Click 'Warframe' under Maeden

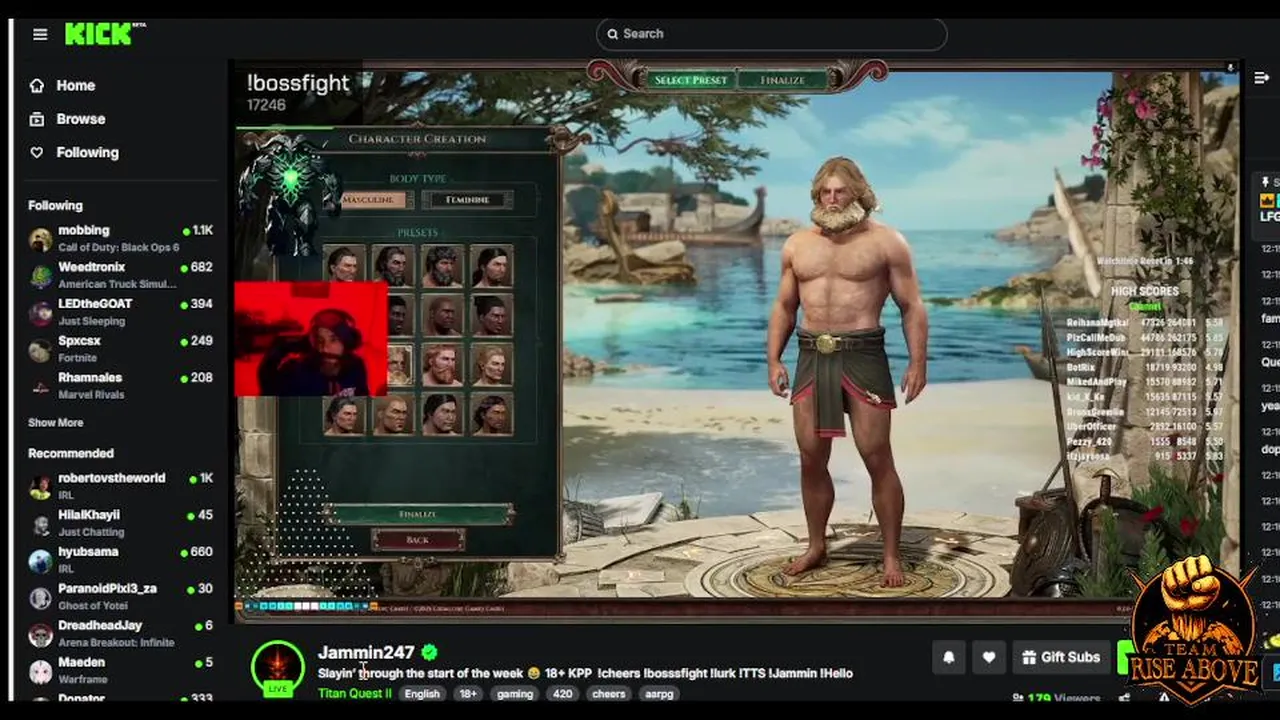tap(83, 680)
